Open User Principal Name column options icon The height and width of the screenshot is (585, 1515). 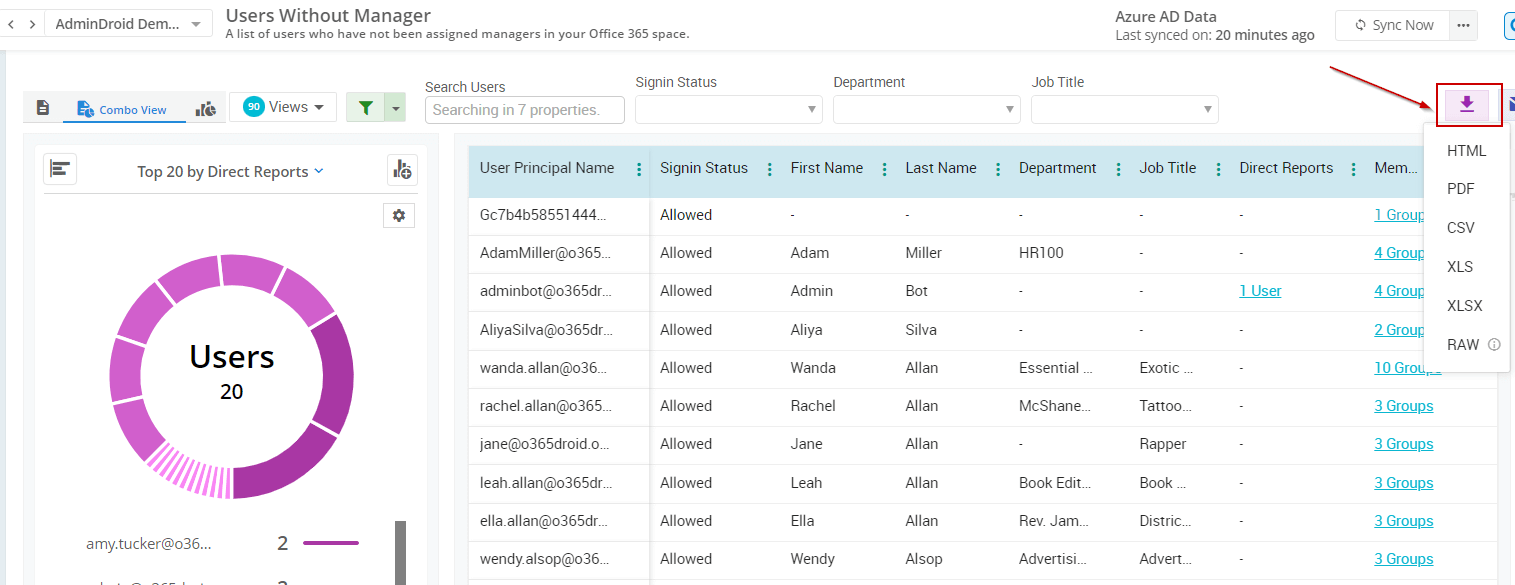point(639,170)
